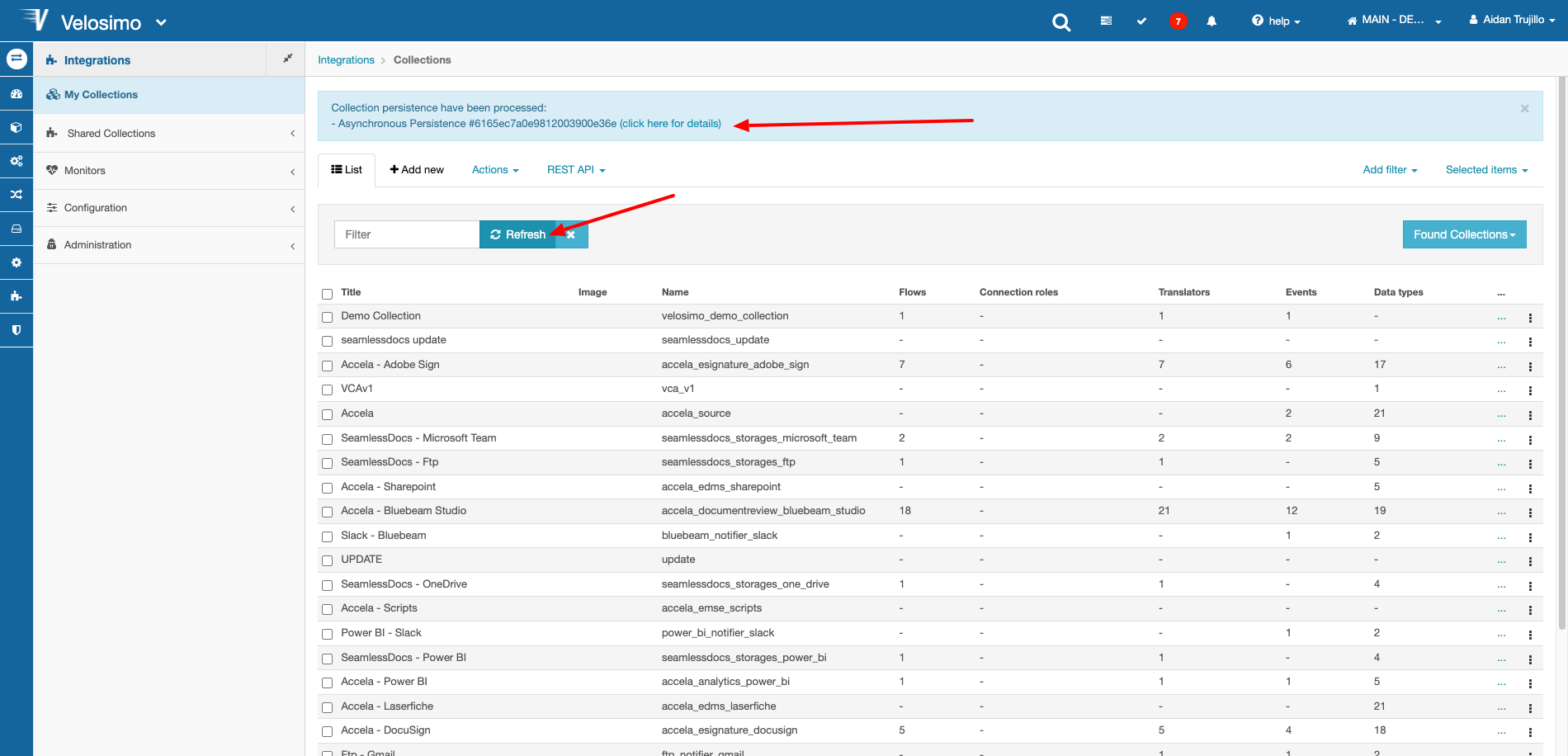
Task: Check the SeamlessDocs - Microsoft Team checkbox
Action: pyautogui.click(x=328, y=439)
